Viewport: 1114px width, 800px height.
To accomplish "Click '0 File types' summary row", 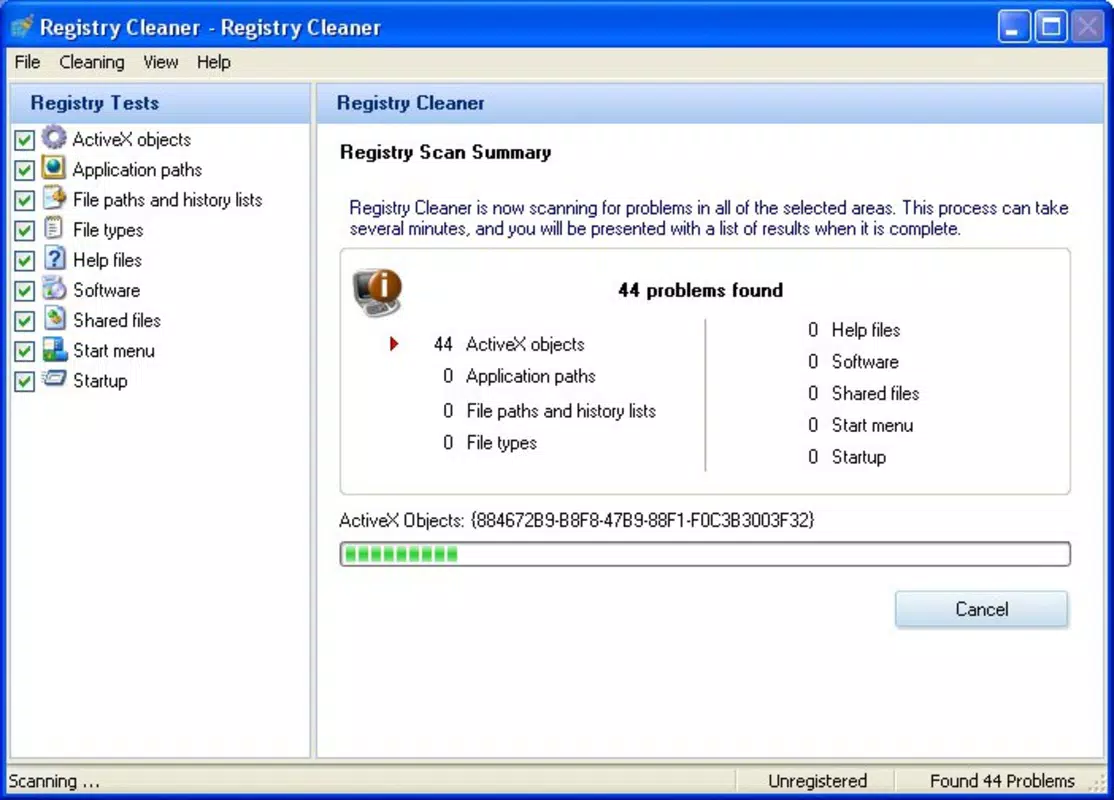I will pyautogui.click(x=490, y=443).
